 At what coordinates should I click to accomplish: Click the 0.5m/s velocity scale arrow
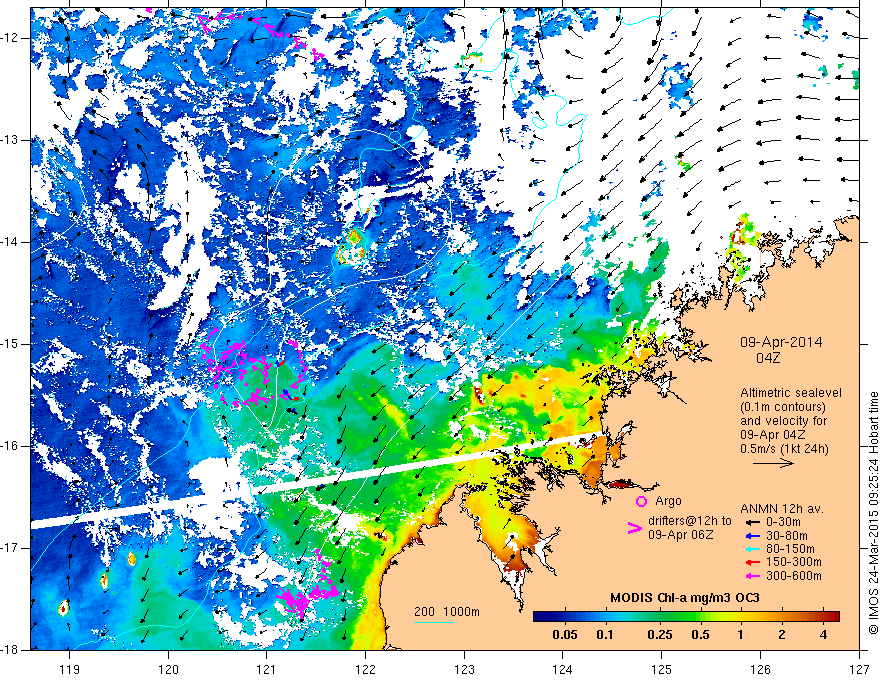(773, 463)
